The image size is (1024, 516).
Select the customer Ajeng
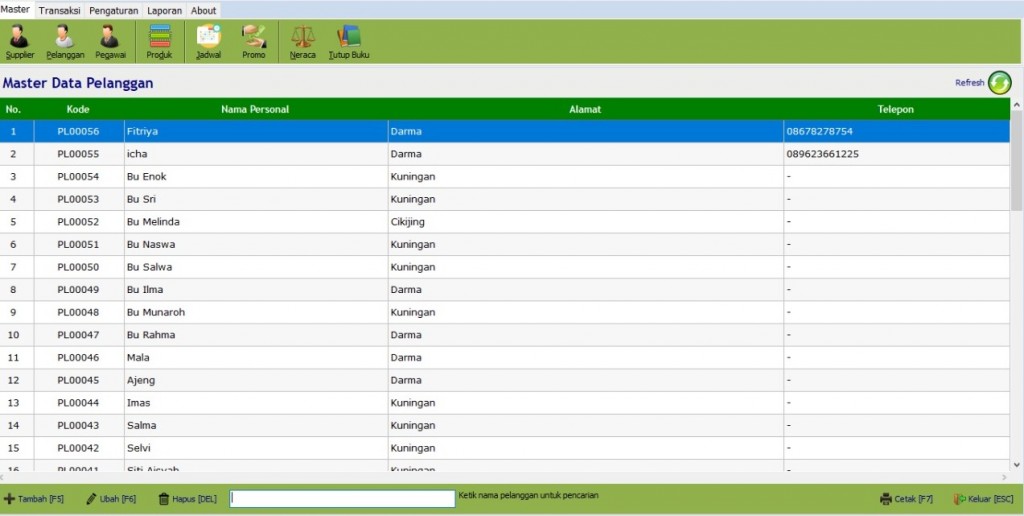[x=505, y=380]
